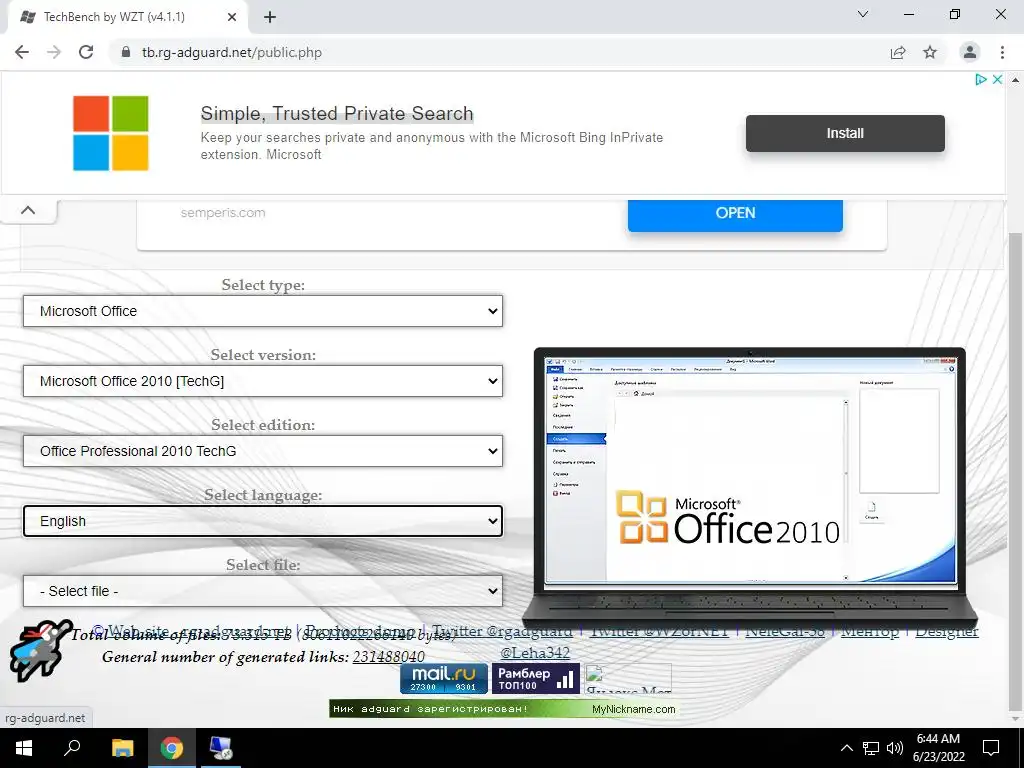Share this page icon in address bar
1024x768 pixels.
tap(898, 52)
